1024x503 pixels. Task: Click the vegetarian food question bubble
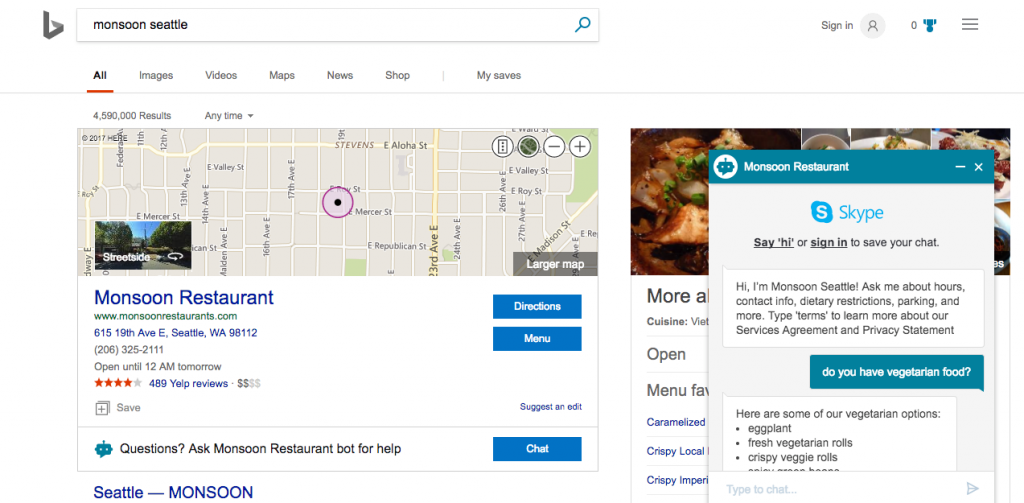click(x=896, y=372)
